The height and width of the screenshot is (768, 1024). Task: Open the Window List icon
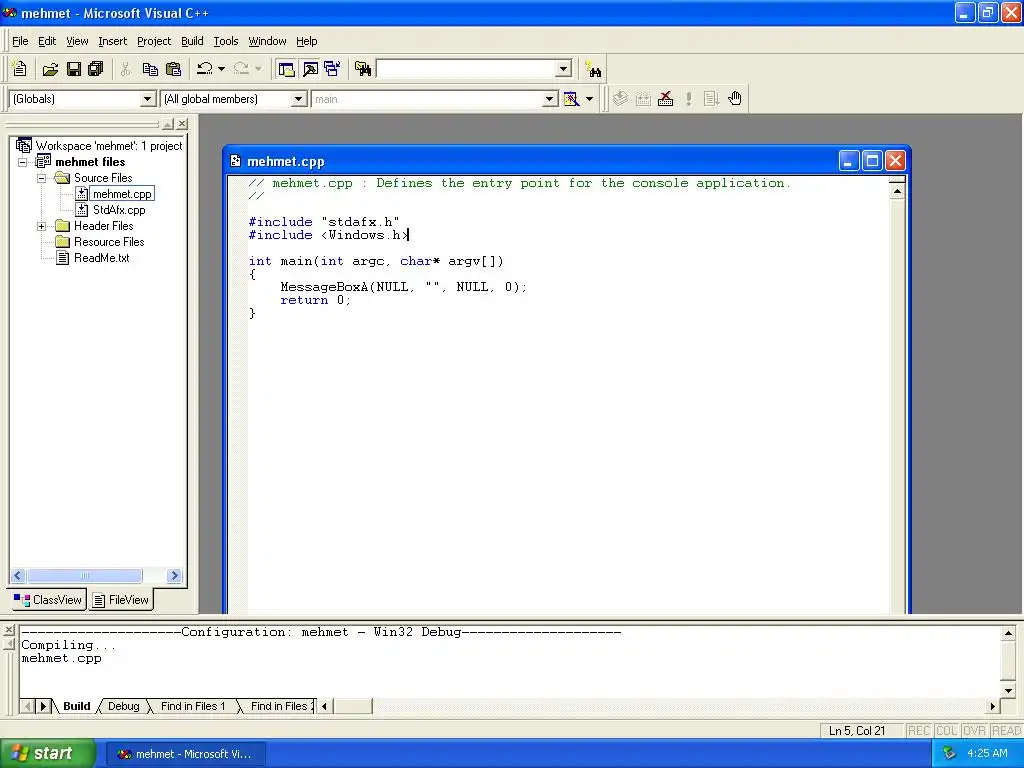tap(332, 69)
